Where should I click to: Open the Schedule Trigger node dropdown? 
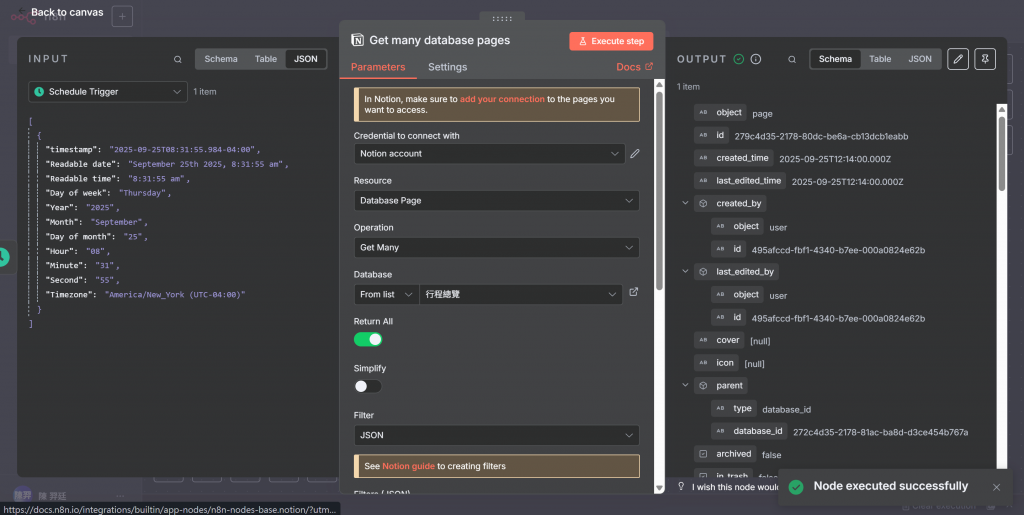[x=108, y=92]
